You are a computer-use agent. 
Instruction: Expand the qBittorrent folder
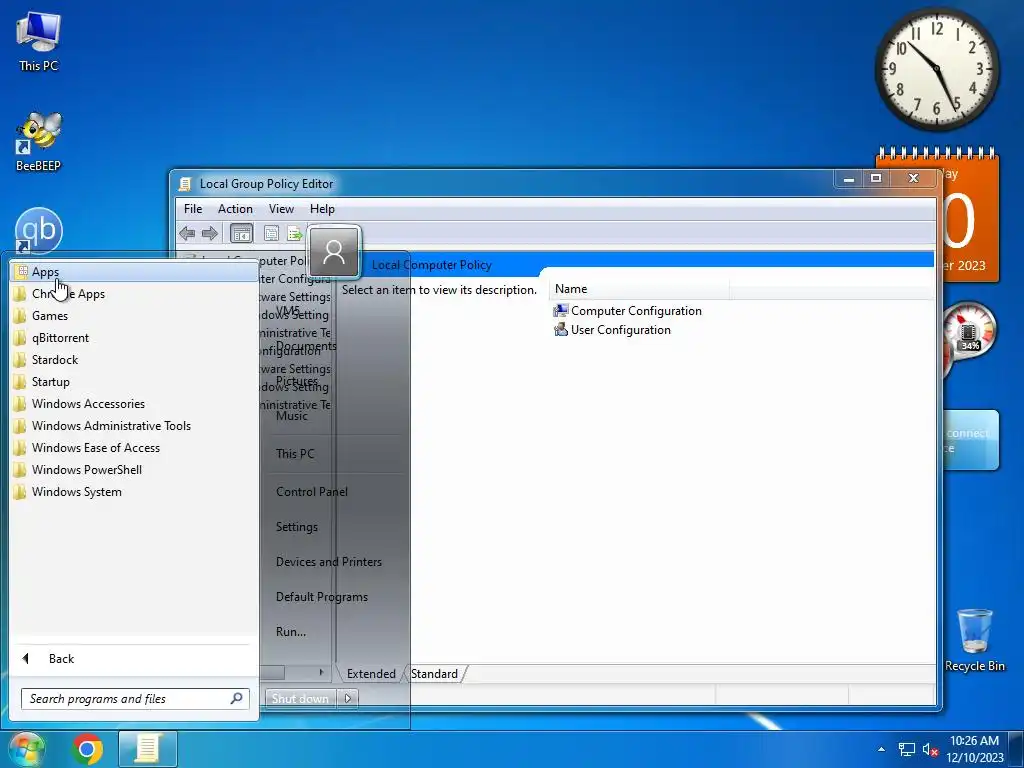click(x=134, y=338)
